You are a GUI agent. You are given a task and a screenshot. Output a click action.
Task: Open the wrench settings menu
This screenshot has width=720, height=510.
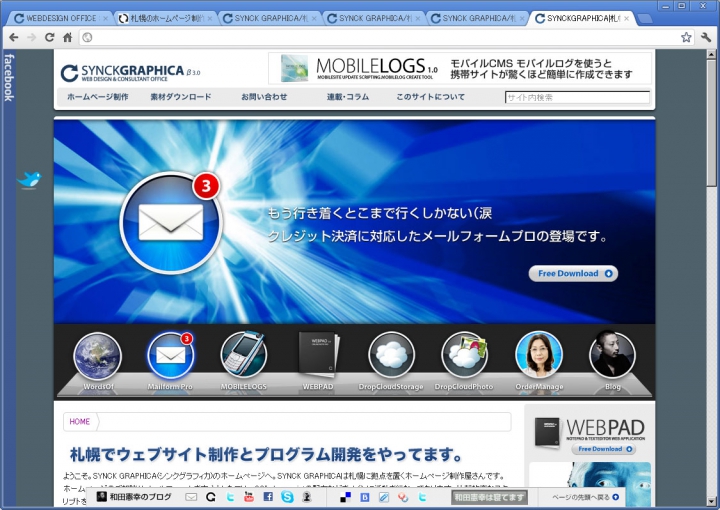tap(706, 37)
